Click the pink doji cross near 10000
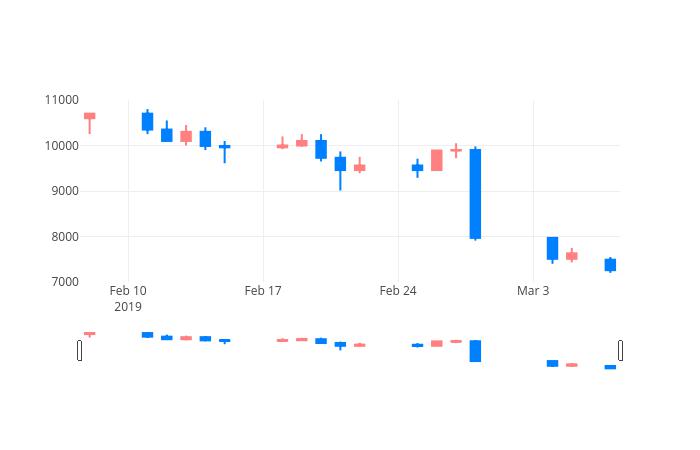The image size is (700, 450). (456, 150)
